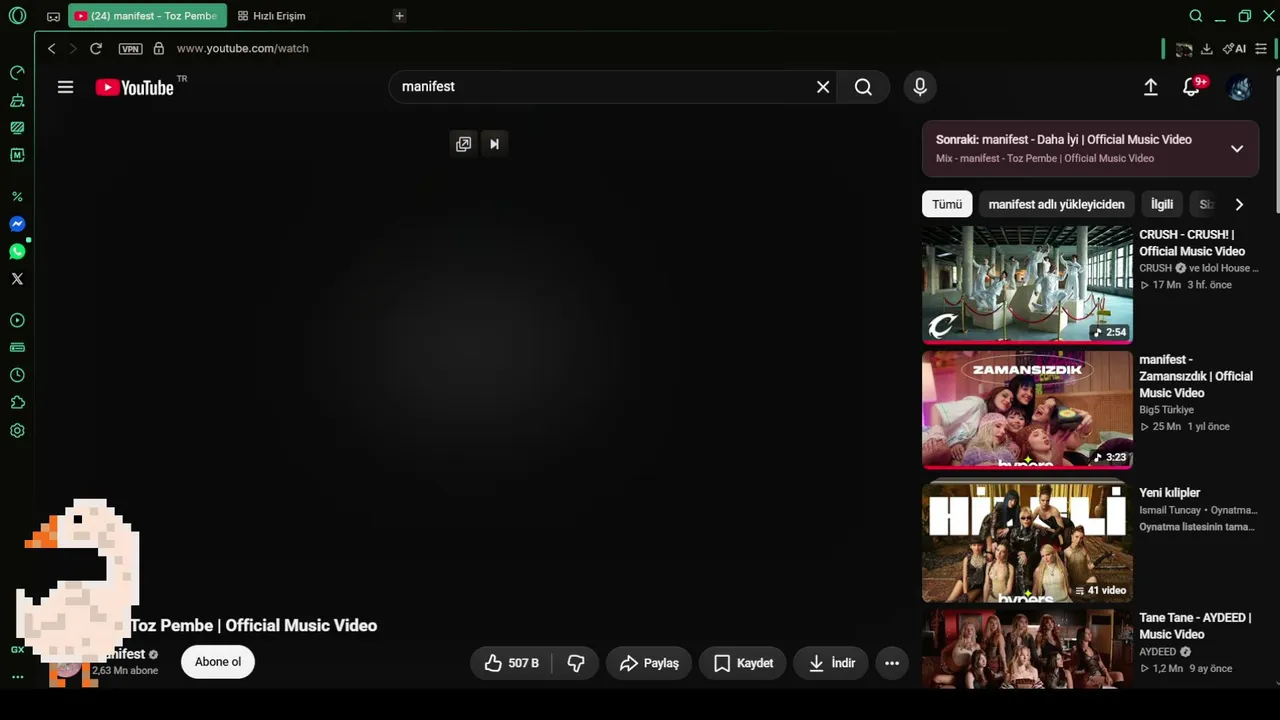Open a new browser tab
This screenshot has height=720, width=1280.
click(399, 16)
